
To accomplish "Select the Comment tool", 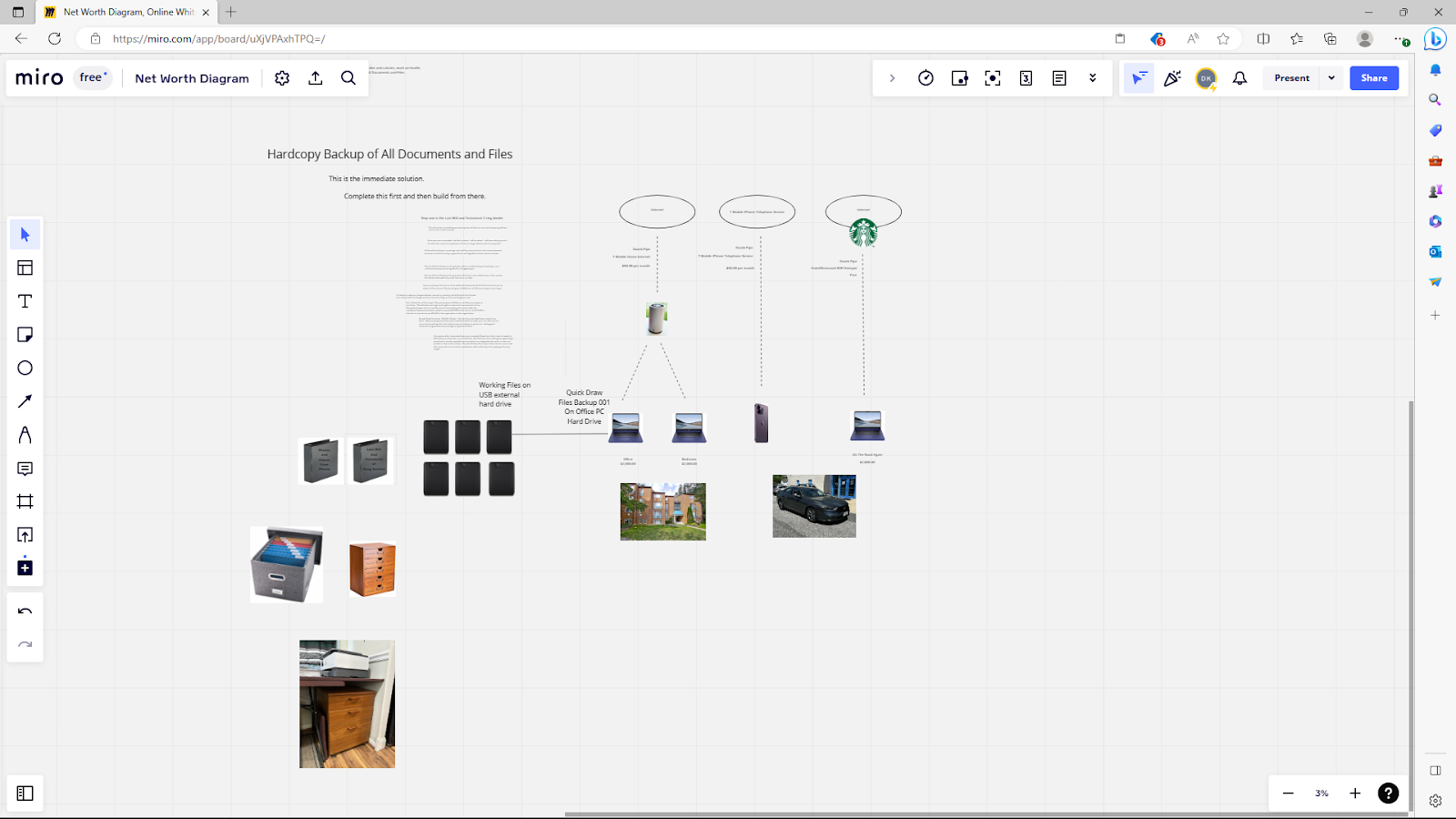I will [25, 469].
